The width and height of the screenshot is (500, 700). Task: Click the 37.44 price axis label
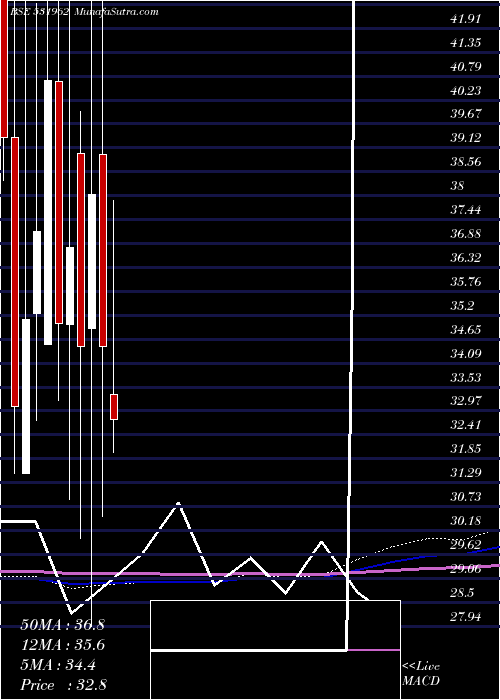point(466,210)
